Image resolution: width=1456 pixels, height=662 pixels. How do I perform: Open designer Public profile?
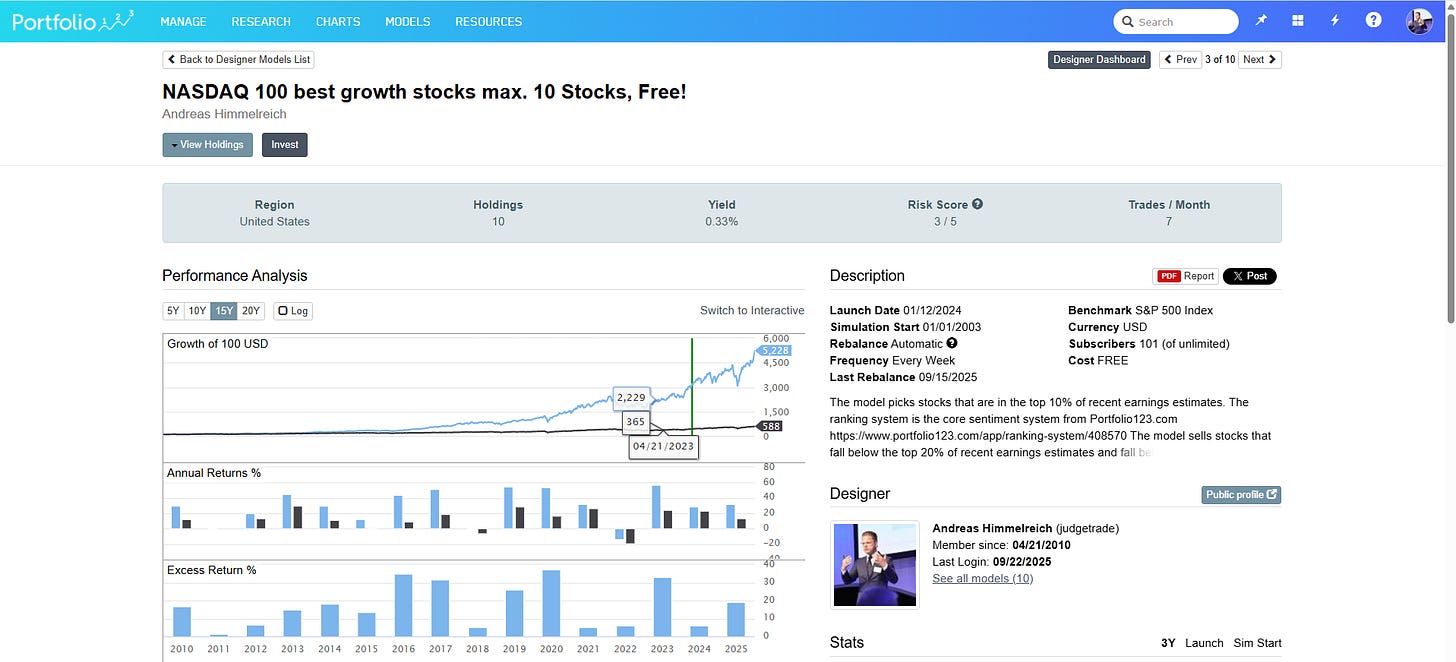point(1241,494)
